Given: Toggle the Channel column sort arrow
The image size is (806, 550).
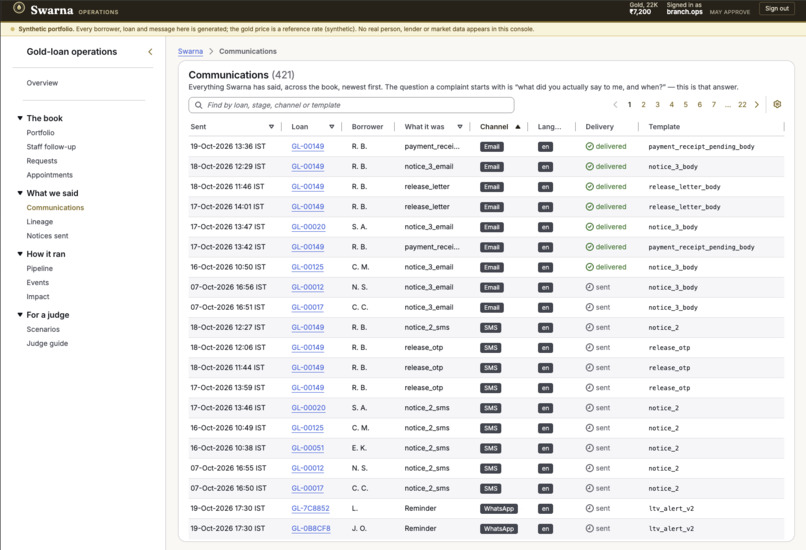Looking at the screenshot, I should pos(518,126).
